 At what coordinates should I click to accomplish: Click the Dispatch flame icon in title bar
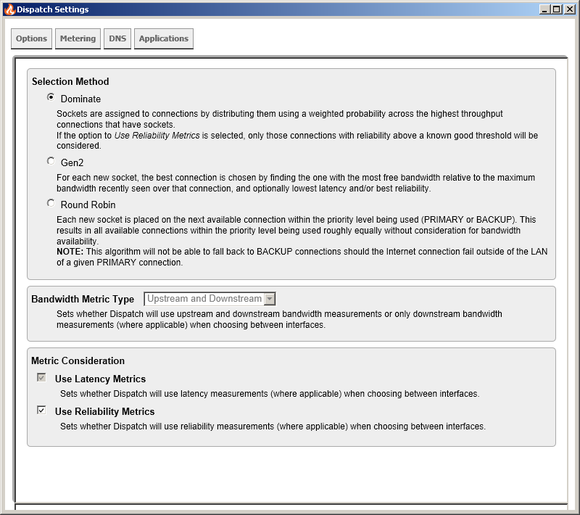point(10,9)
